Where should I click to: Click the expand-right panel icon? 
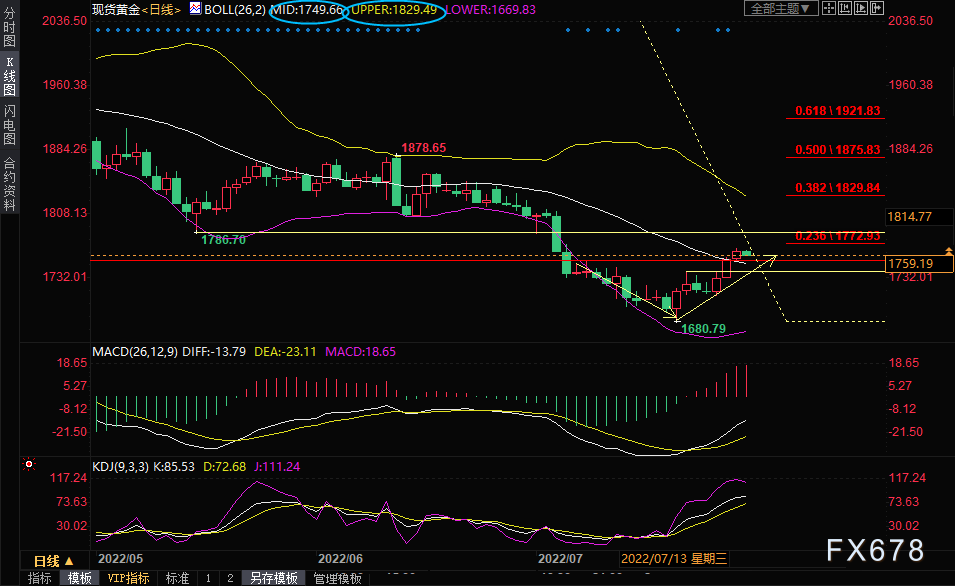click(876, 8)
